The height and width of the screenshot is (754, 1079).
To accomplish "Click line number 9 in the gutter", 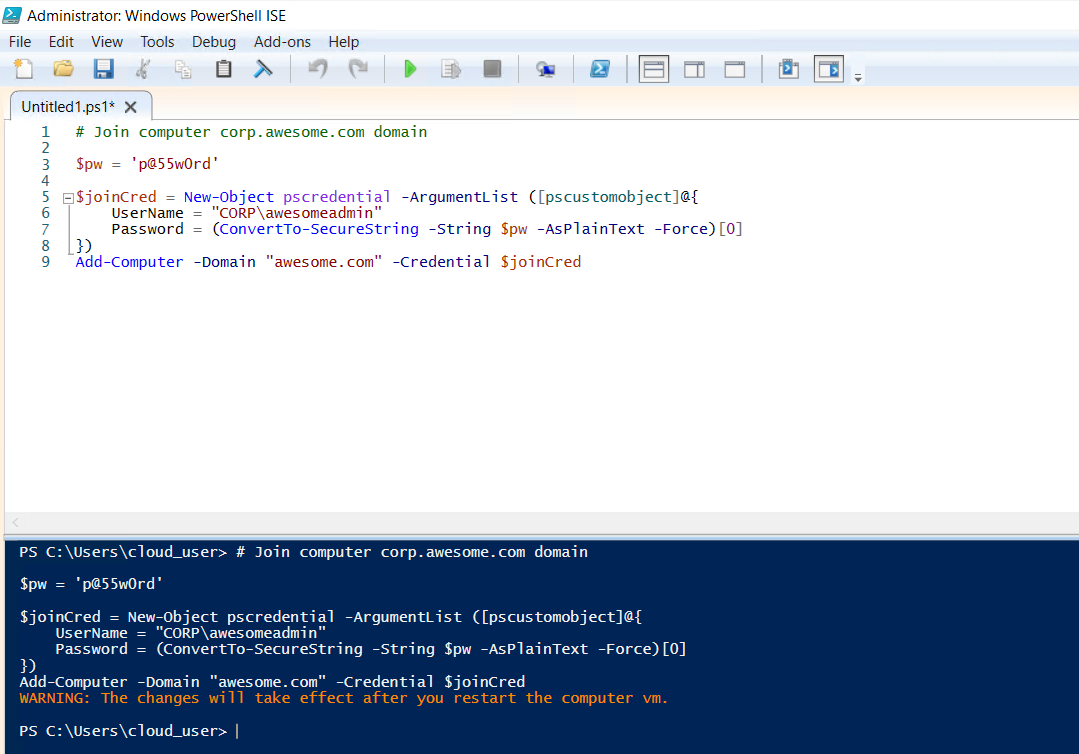I will pos(45,262).
